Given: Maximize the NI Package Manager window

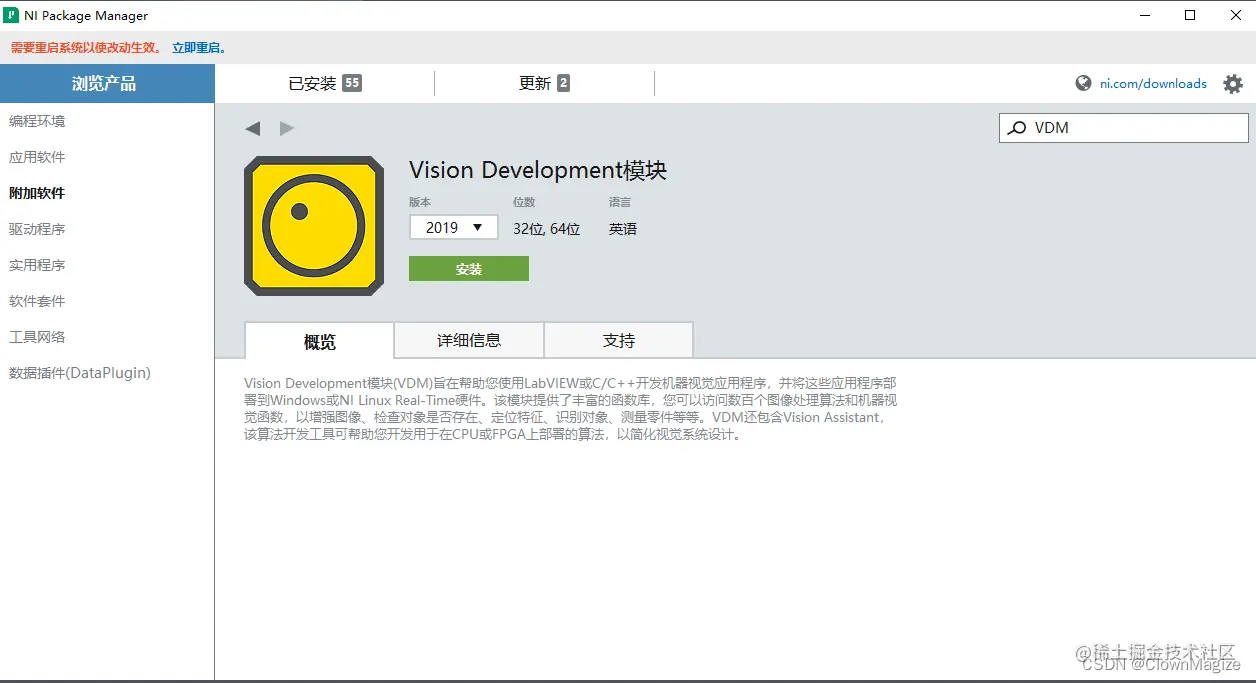Looking at the screenshot, I should (1190, 15).
